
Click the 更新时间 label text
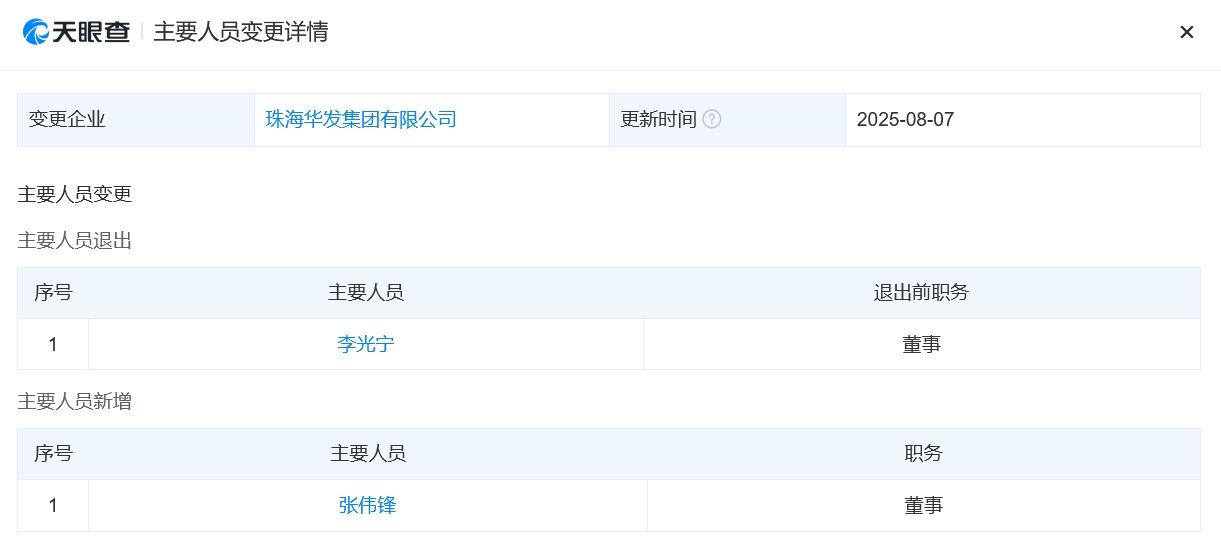point(659,119)
